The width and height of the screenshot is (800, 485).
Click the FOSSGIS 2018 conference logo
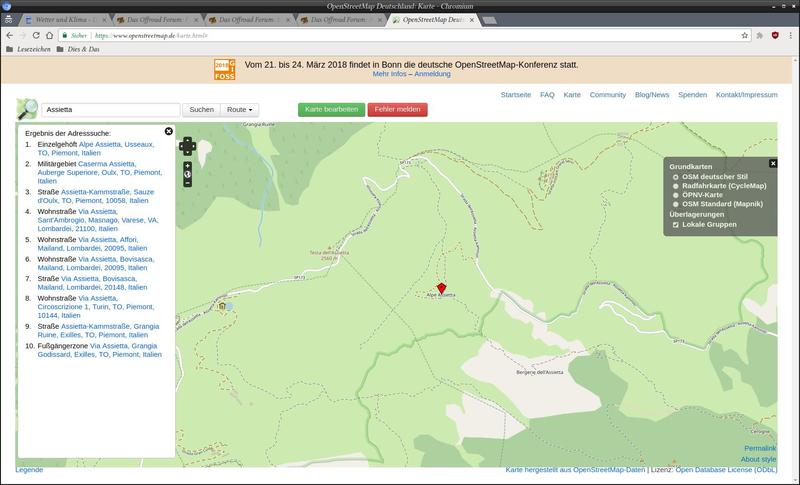click(x=224, y=69)
